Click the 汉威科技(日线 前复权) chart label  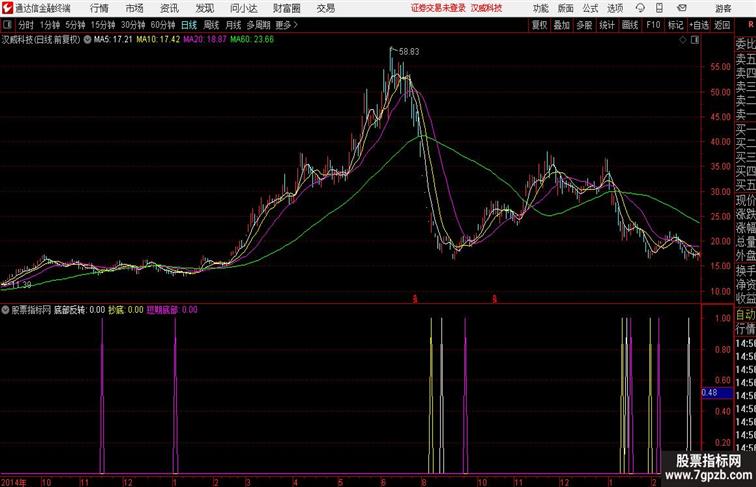pyautogui.click(x=41, y=40)
